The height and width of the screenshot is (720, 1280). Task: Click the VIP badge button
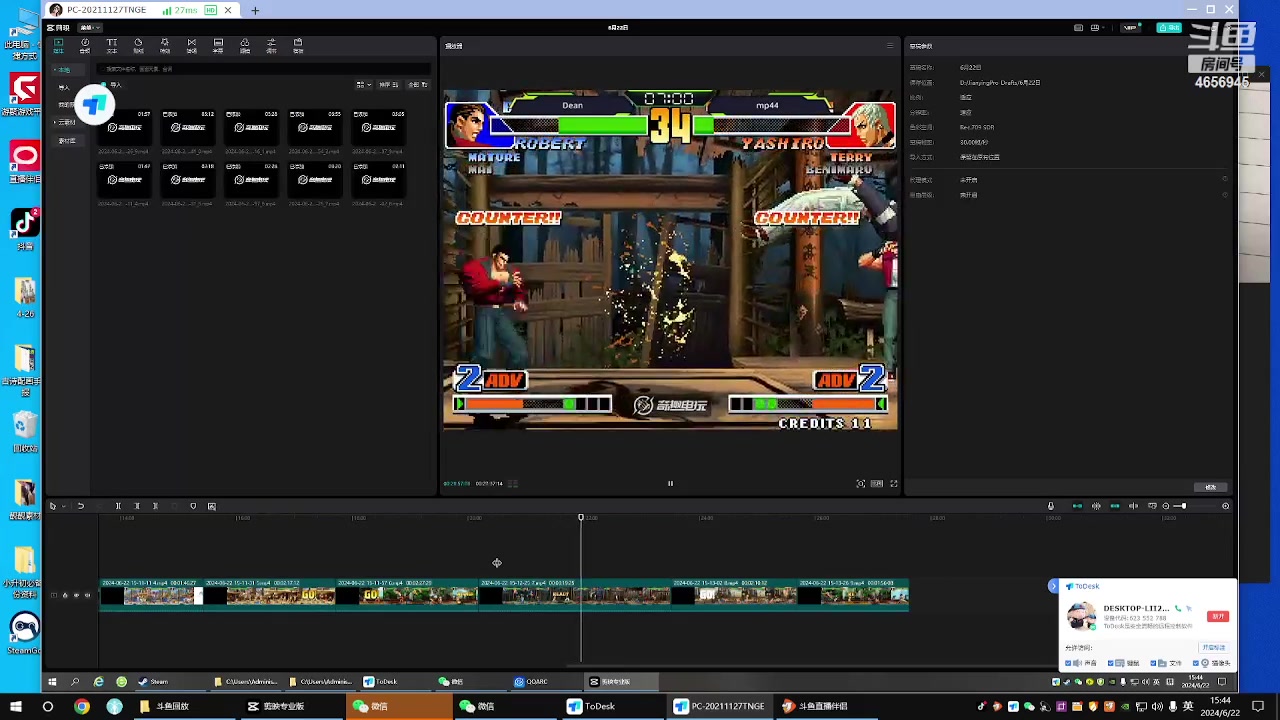(1131, 28)
